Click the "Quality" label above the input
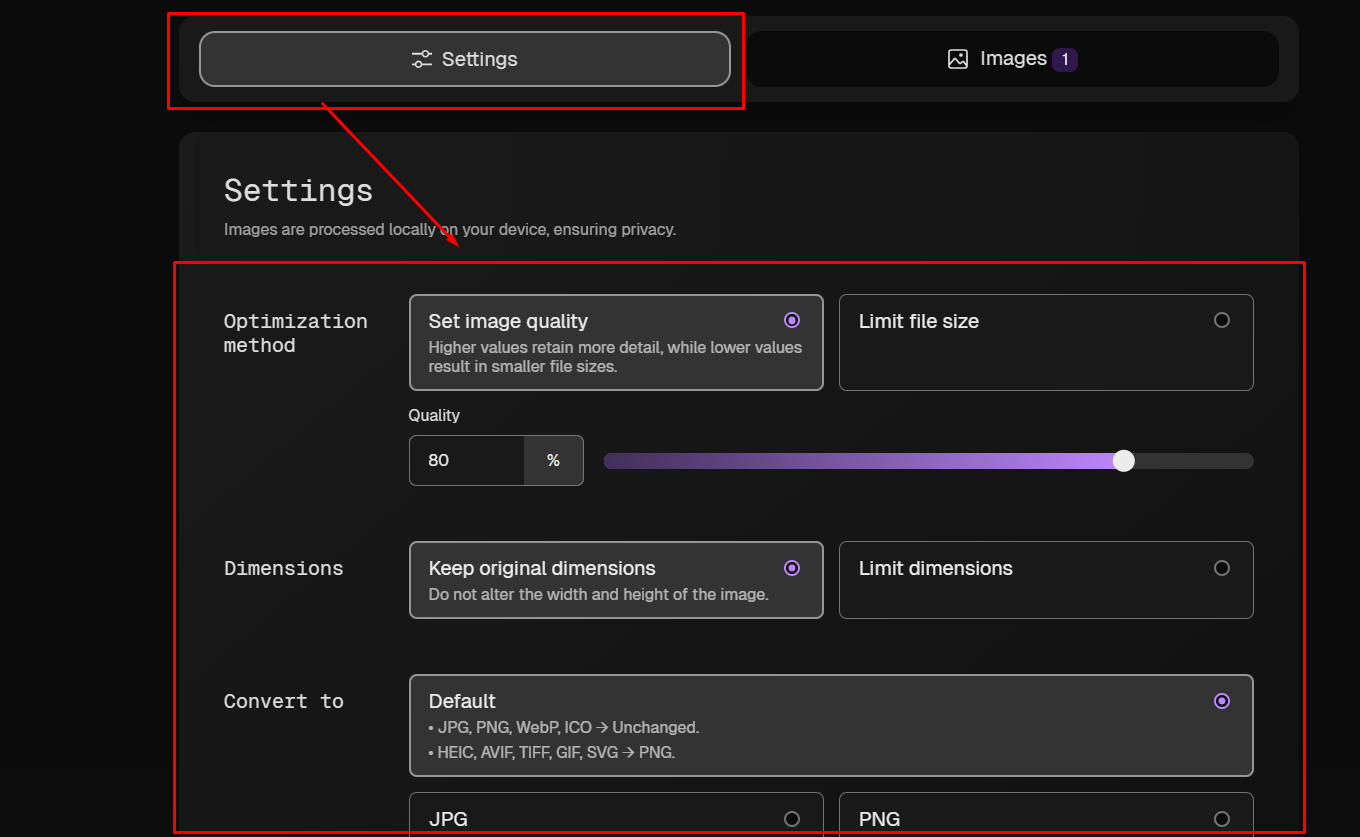Screen dimensions: 1360x837 click(x=434, y=415)
